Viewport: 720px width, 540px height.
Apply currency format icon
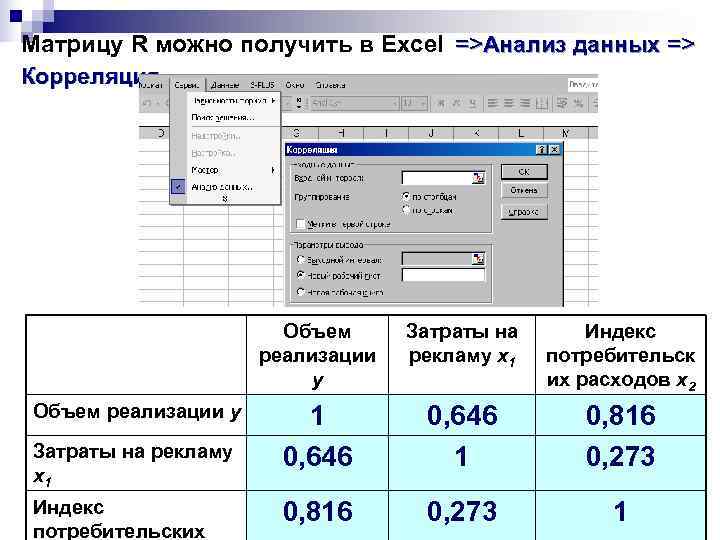(x=562, y=103)
